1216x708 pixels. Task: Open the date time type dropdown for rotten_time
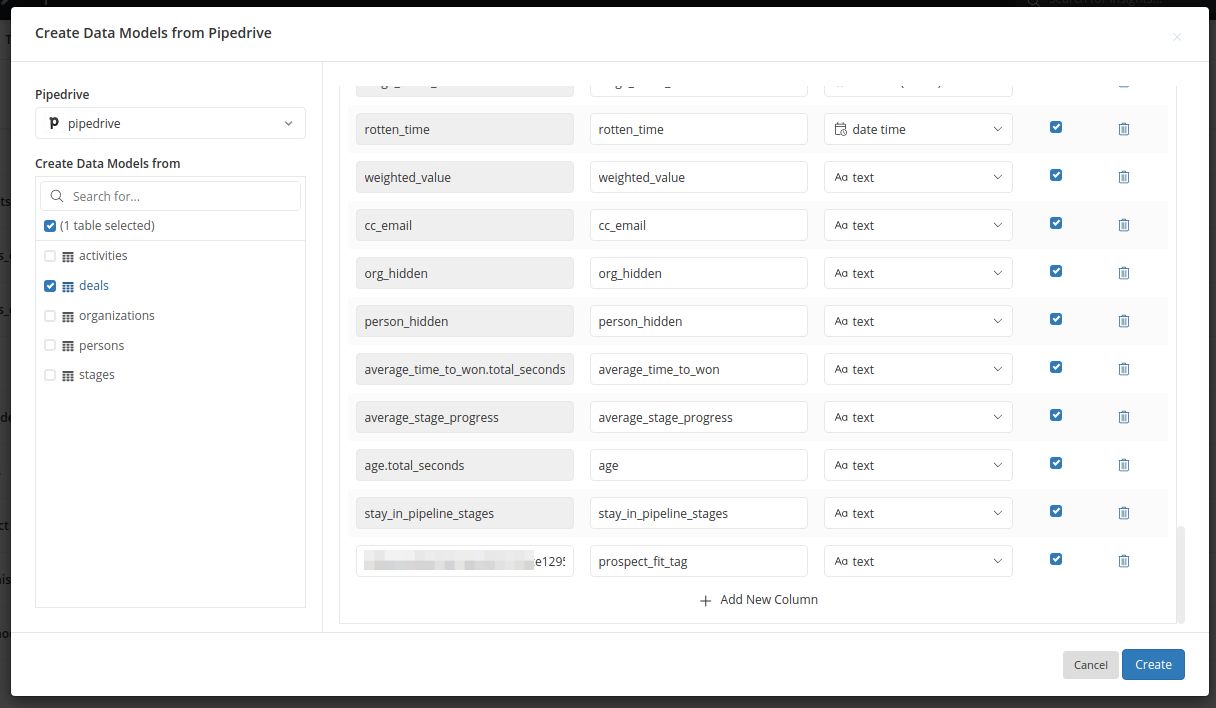tap(918, 129)
